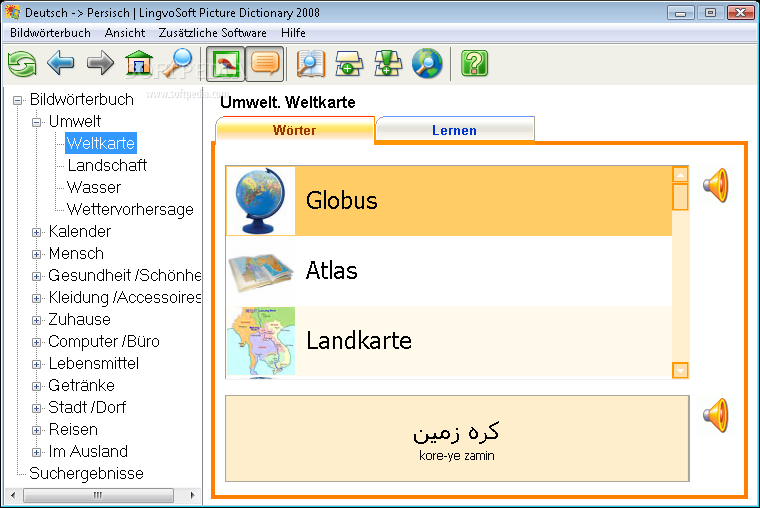
Task: Click the tree panel scroll left arrow
Action: point(13,495)
